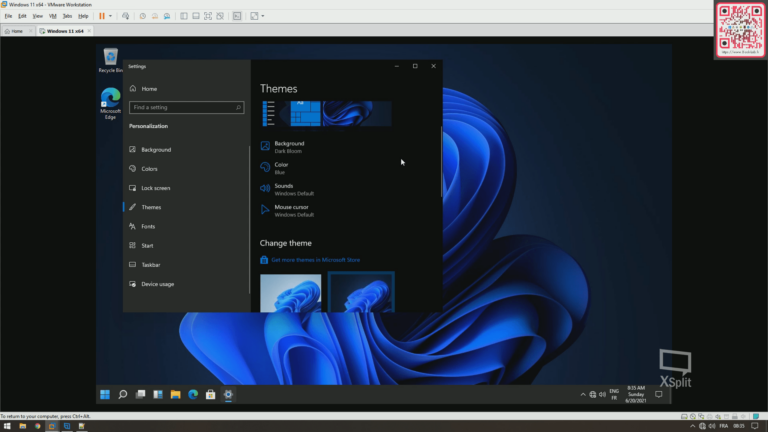Open Microsoft Store on guest taskbar
Screen dimensions: 768x432
point(211,394)
